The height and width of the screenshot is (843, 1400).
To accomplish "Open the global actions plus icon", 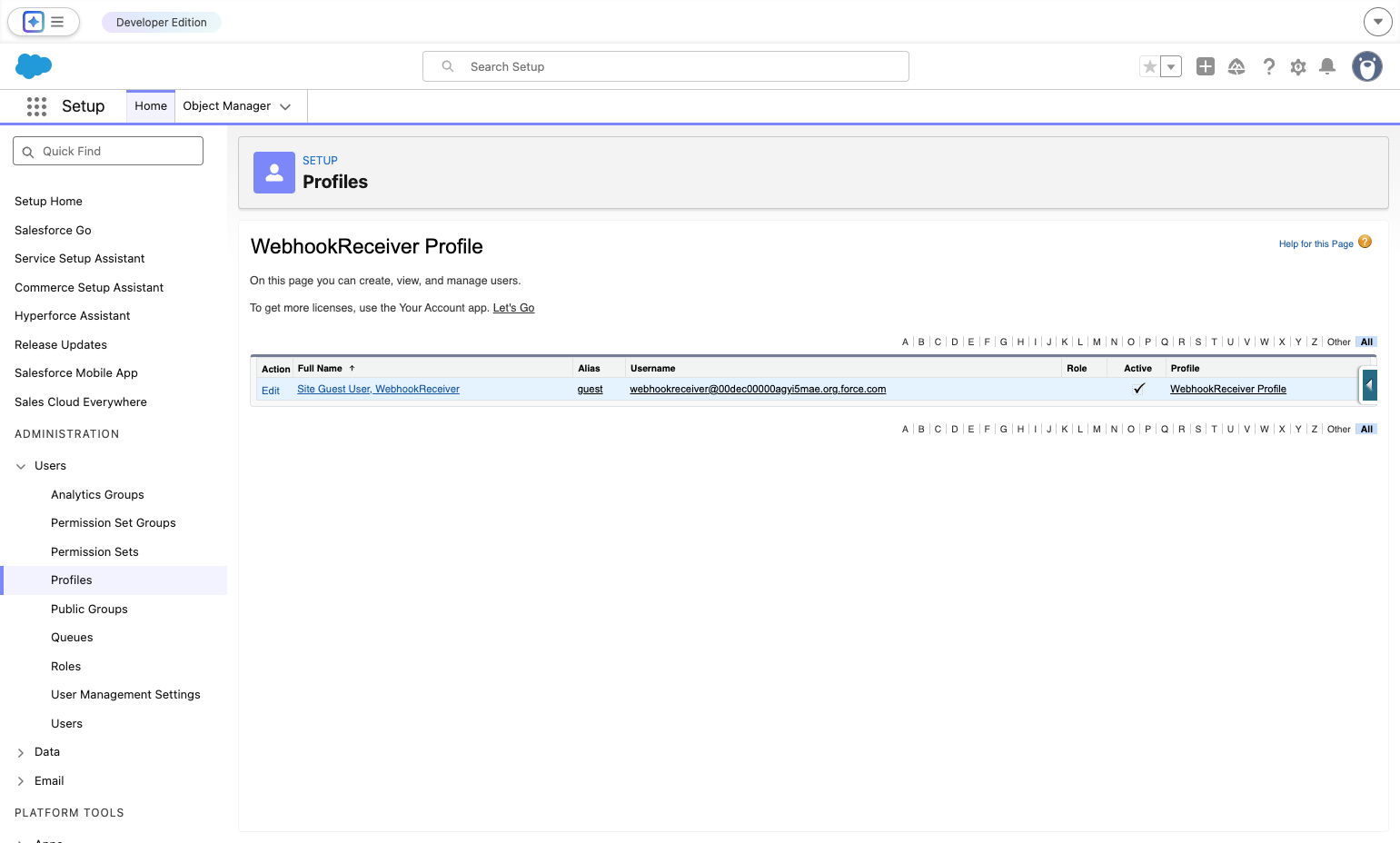I will (x=1206, y=66).
